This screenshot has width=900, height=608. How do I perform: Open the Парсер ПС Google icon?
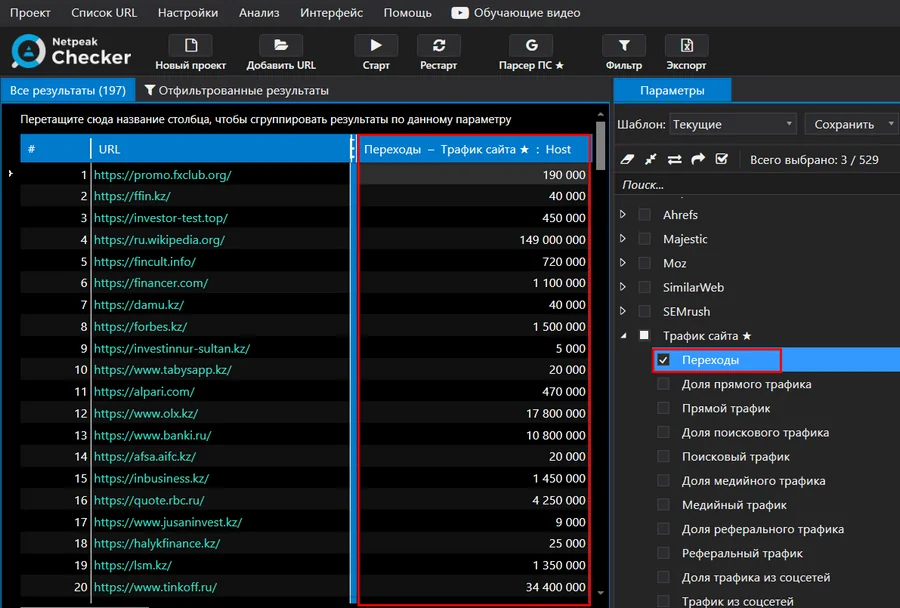(532, 45)
